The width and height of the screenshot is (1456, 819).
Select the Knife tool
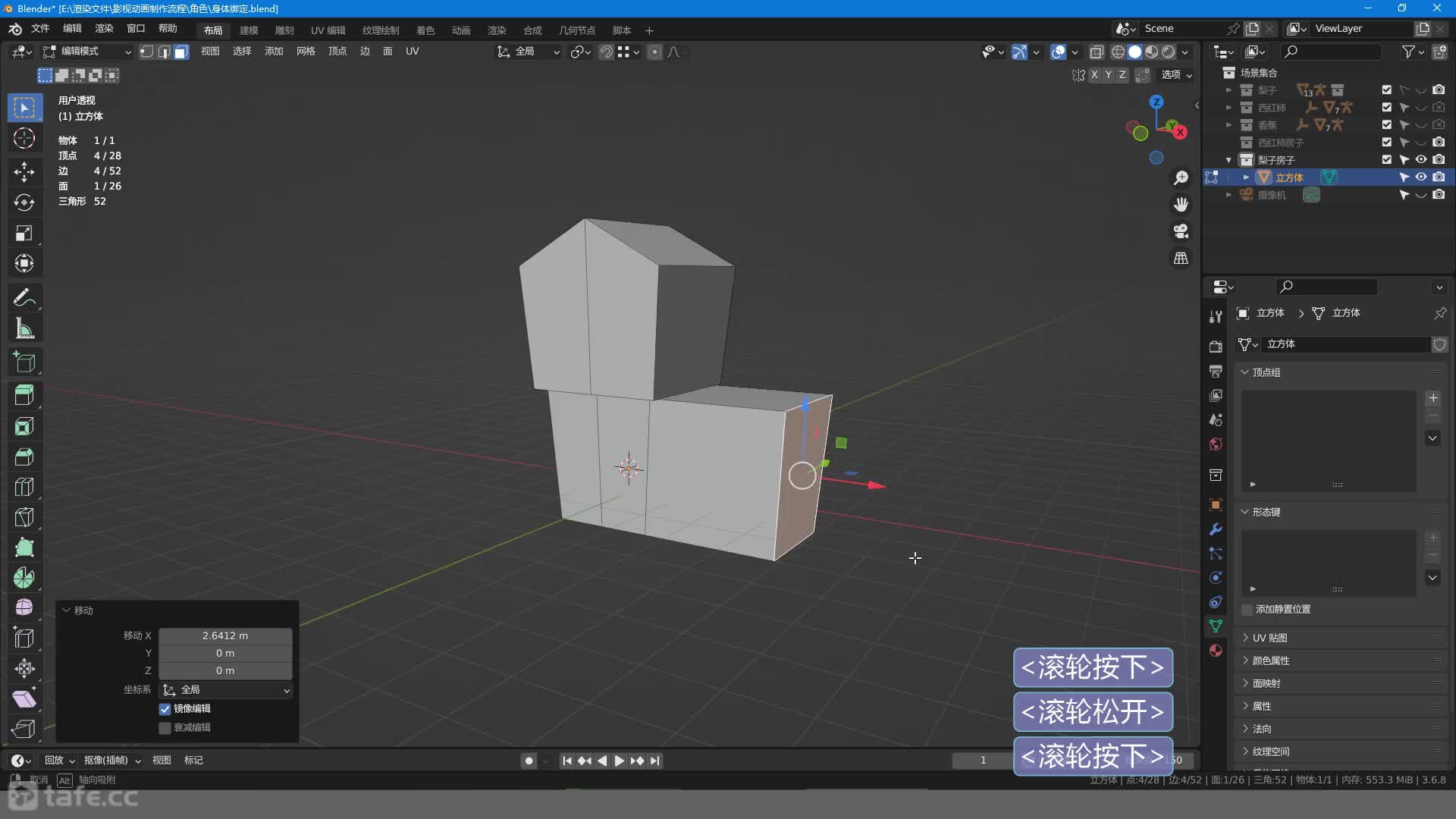24,517
